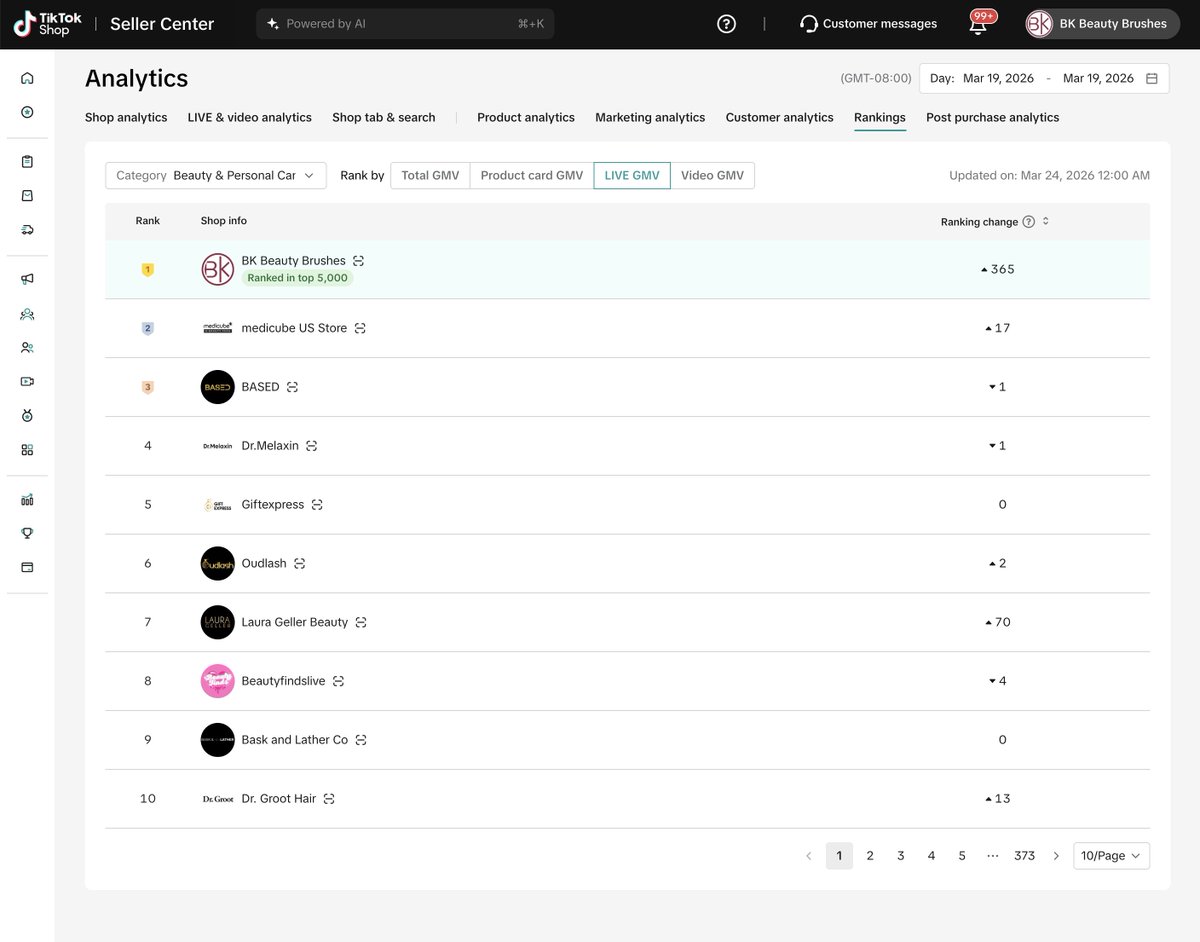Viewport: 1200px width, 942px height.
Task: Click the scan icon next to BASED
Action: (292, 387)
